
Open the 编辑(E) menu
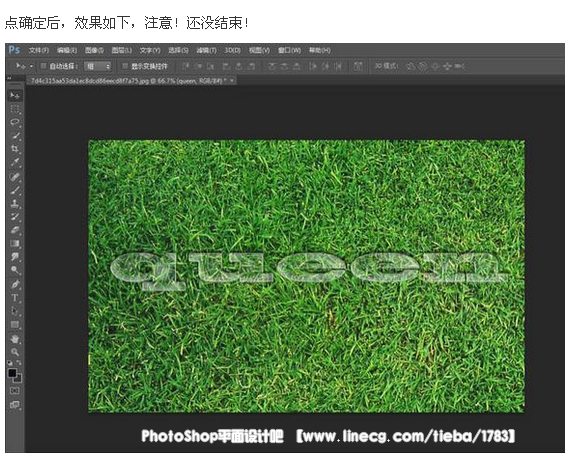(x=67, y=50)
